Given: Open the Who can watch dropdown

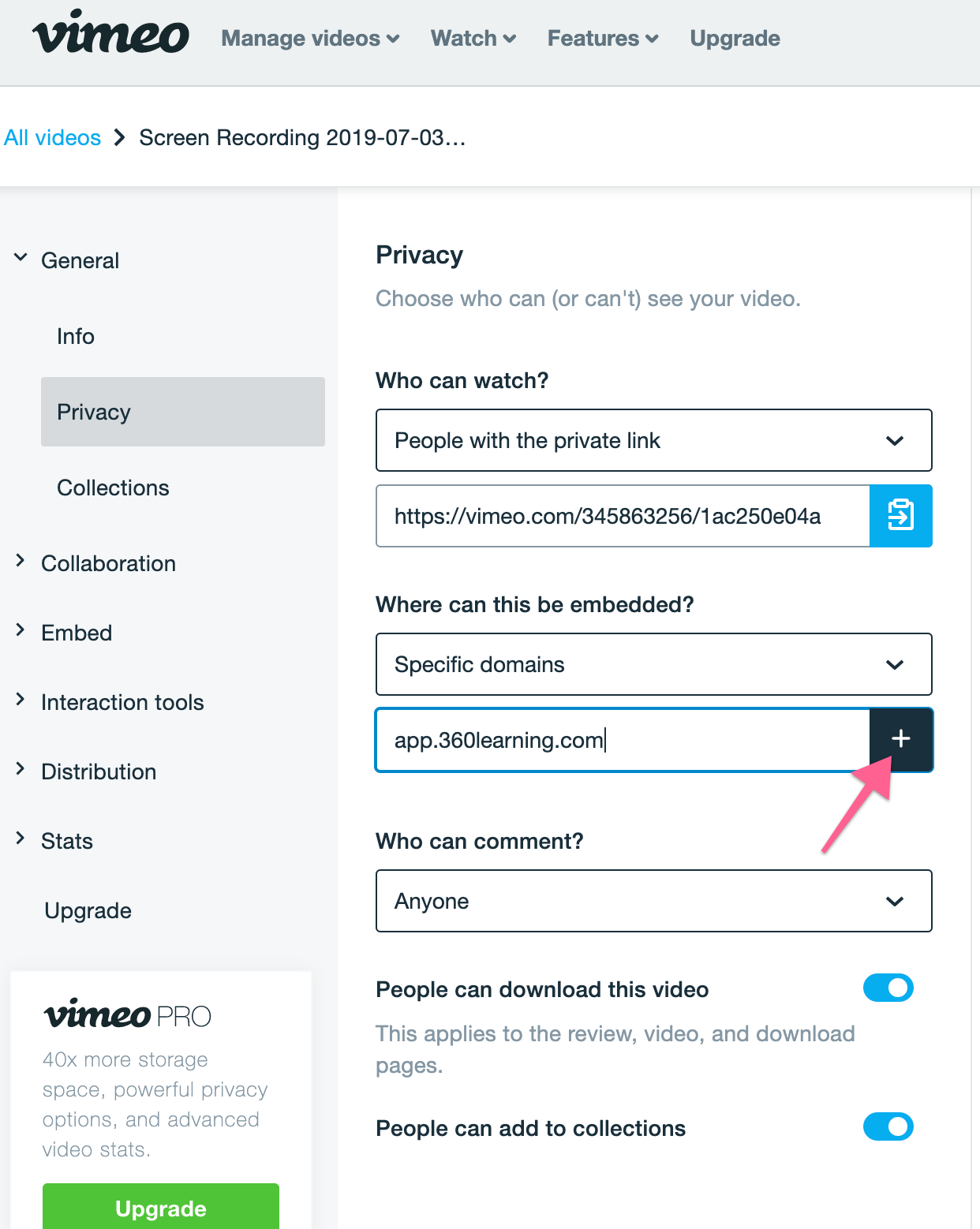Looking at the screenshot, I should [653, 440].
